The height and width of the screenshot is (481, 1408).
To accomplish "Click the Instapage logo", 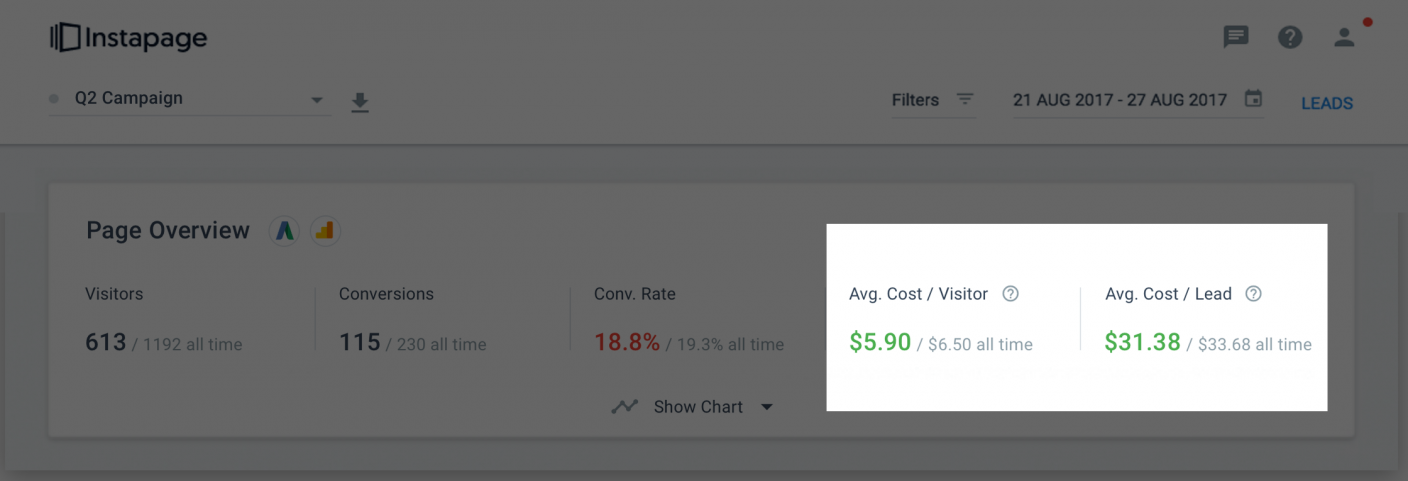I will (x=128, y=38).
